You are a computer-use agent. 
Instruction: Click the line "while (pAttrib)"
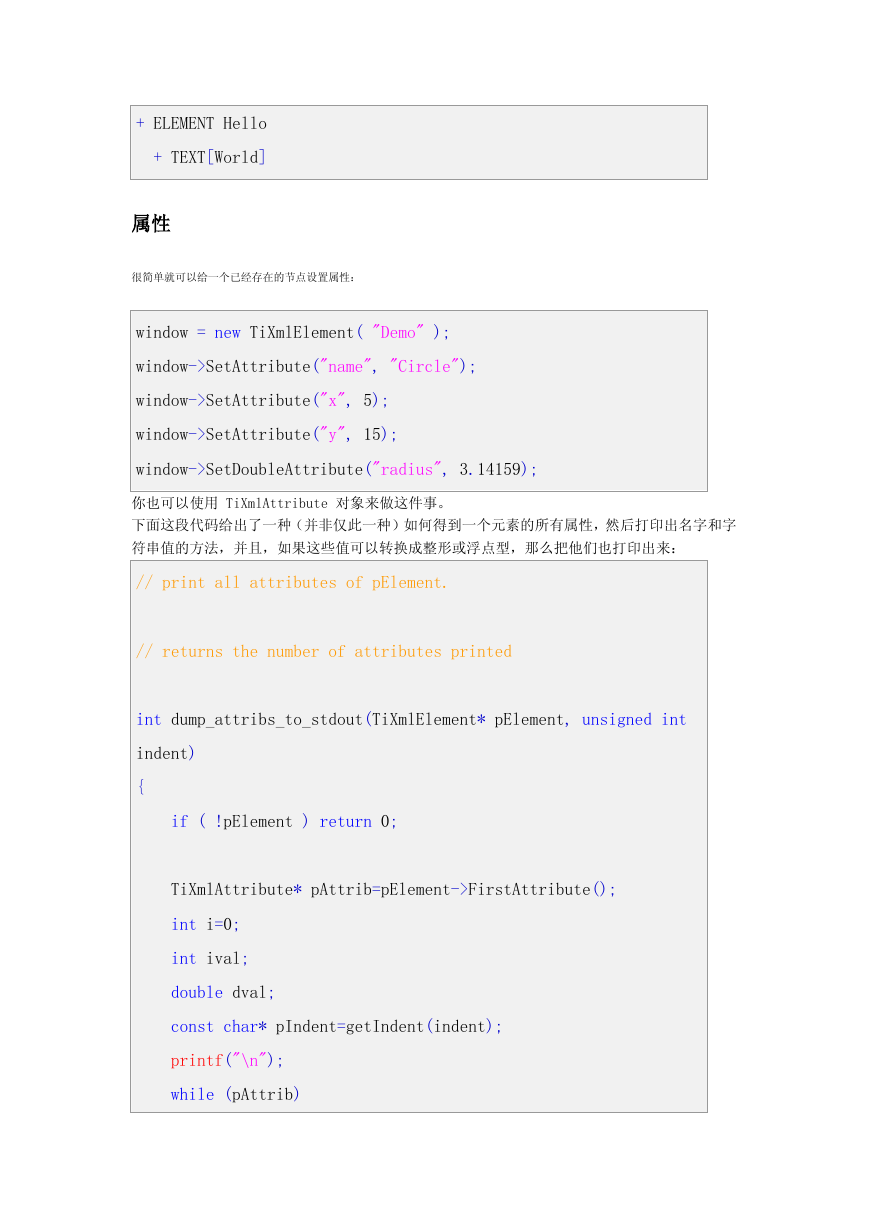235,1095
